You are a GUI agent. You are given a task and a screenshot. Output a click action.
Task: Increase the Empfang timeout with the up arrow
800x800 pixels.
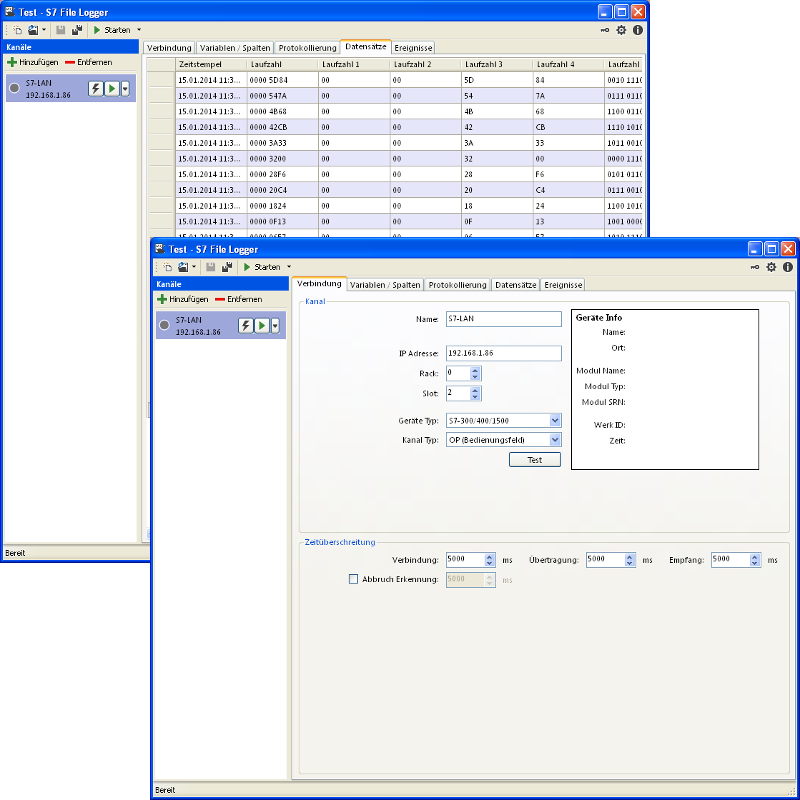pyautogui.click(x=755, y=557)
